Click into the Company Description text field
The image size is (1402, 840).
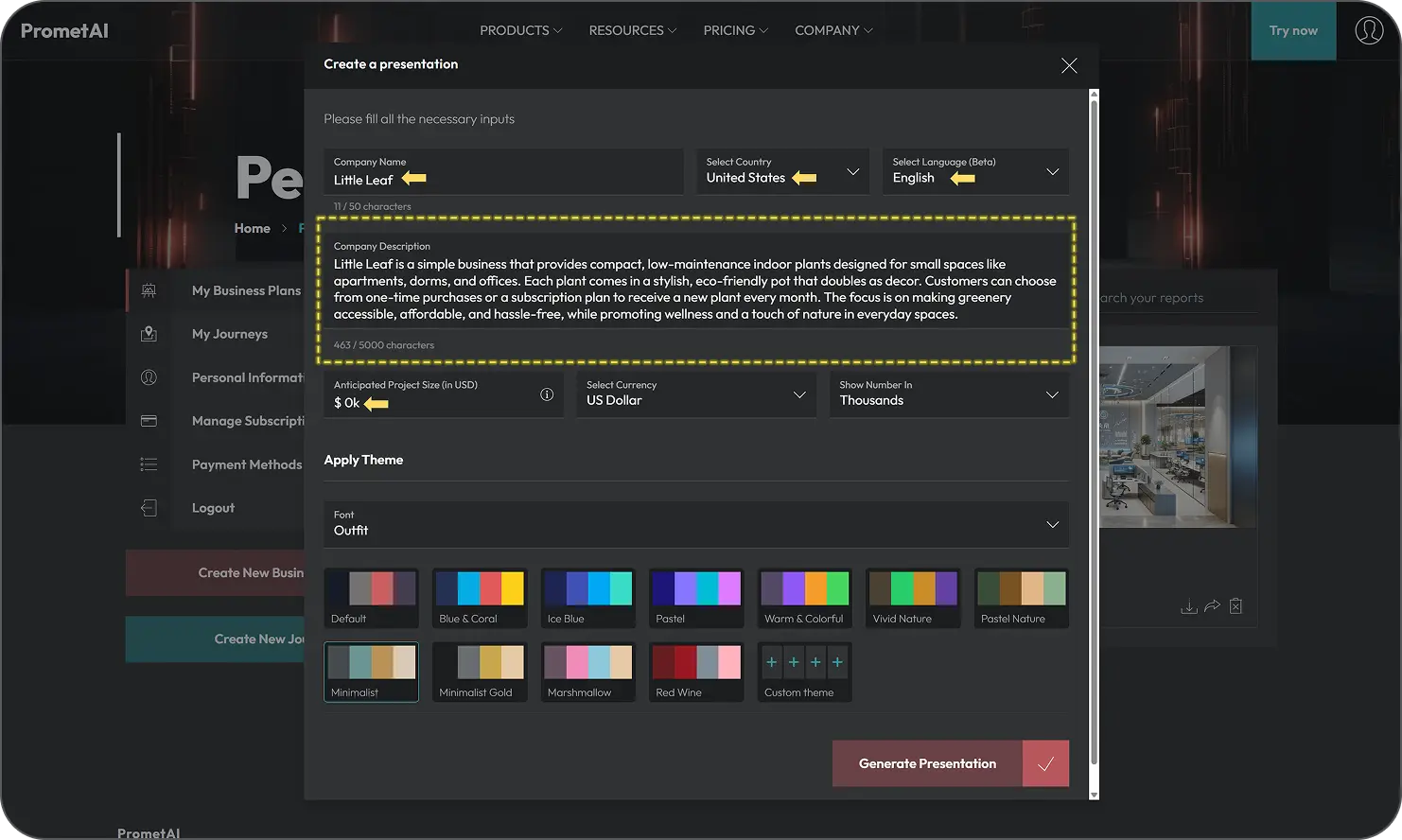694,289
